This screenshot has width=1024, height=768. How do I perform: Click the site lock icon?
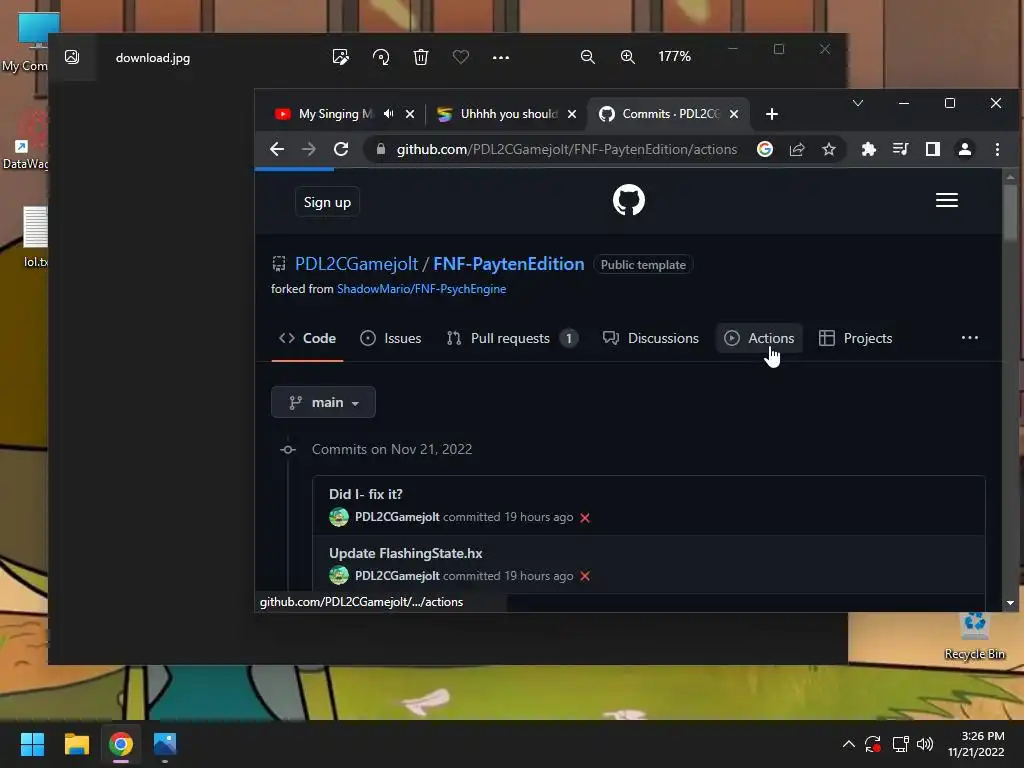click(381, 149)
